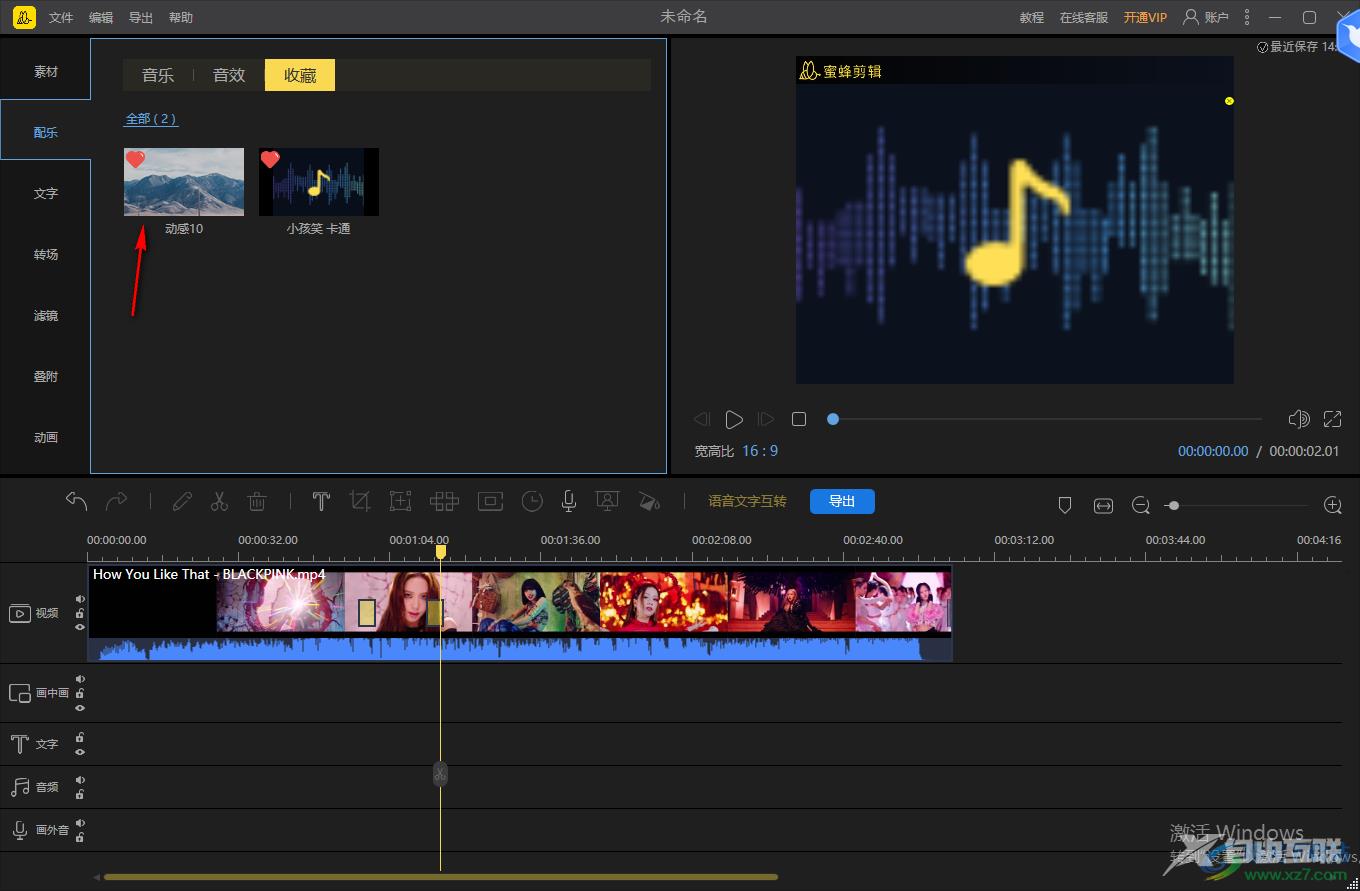Zoom in the timeline
1360x891 pixels.
click(1332, 505)
